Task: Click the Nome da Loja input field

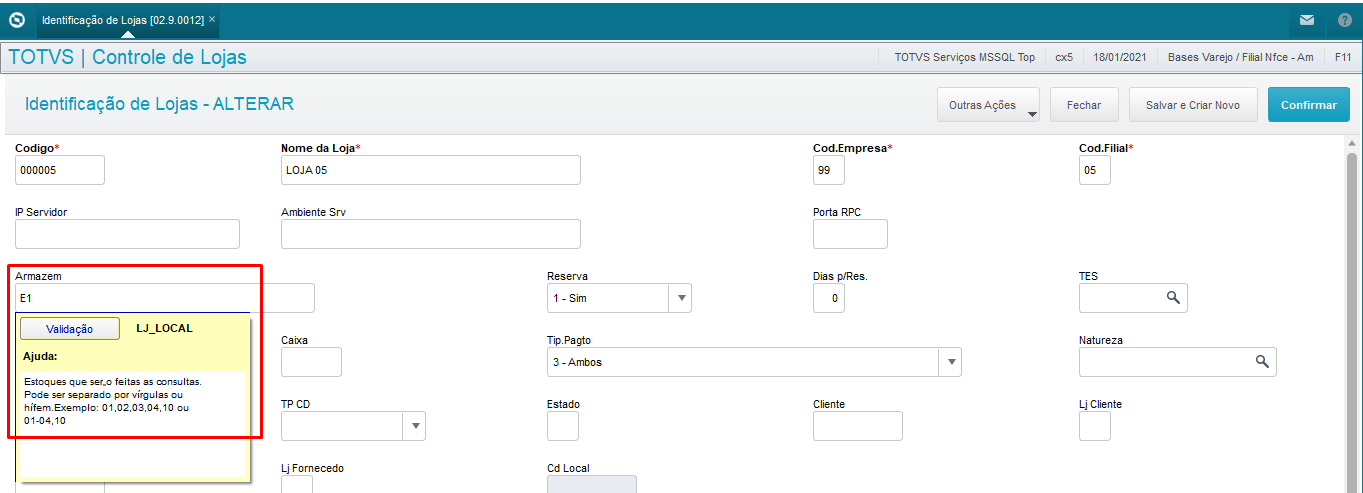Action: (431, 170)
